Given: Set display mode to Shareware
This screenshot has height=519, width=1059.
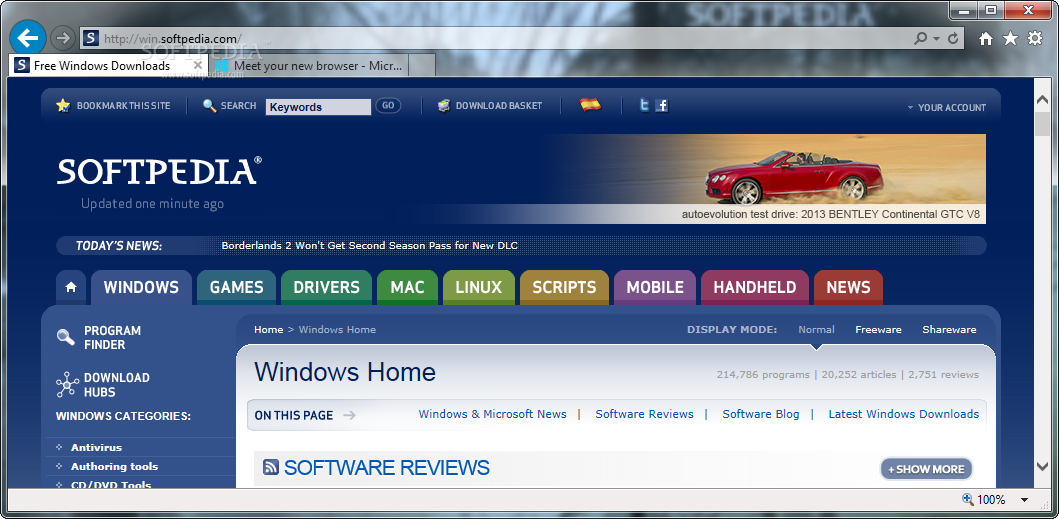Looking at the screenshot, I should click(x=949, y=330).
